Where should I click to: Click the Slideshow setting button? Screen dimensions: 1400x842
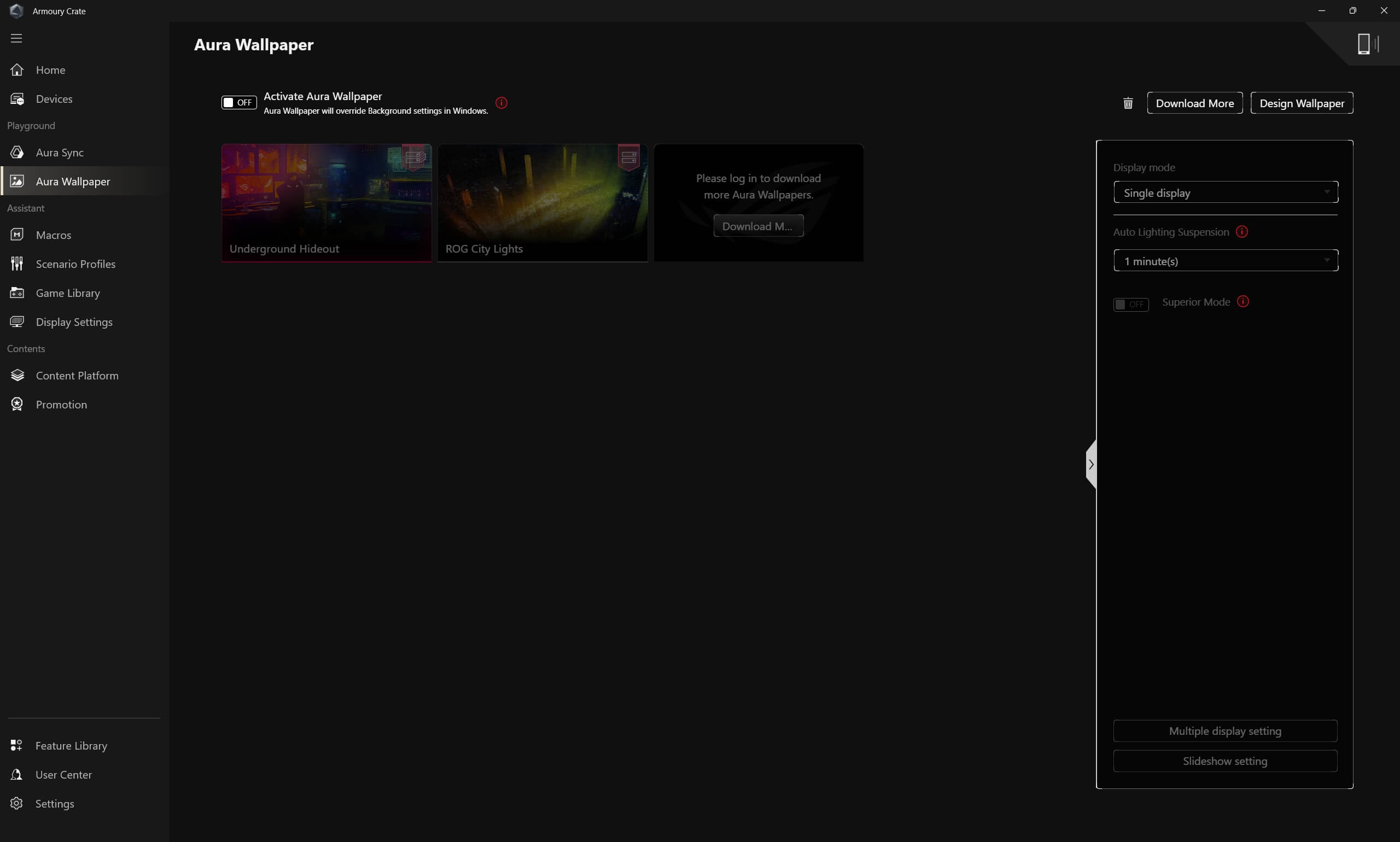point(1224,761)
